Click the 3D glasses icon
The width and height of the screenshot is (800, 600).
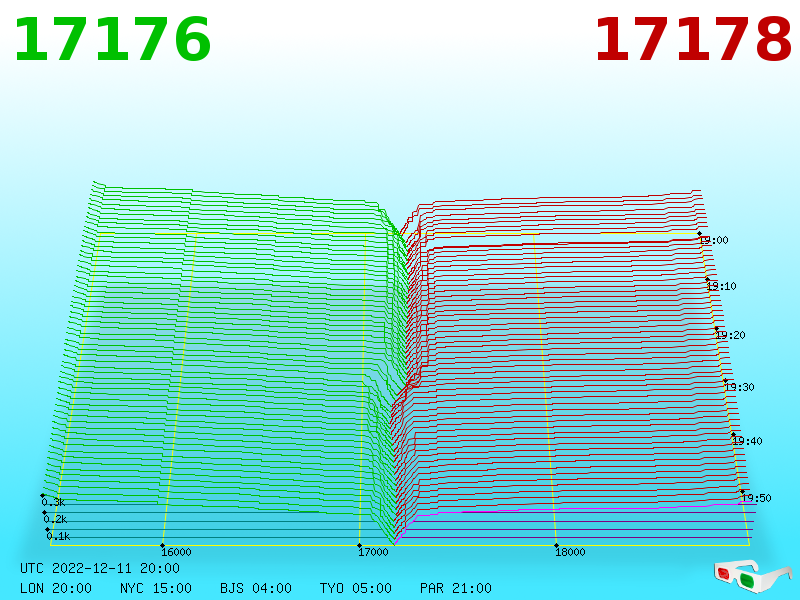tap(752, 576)
